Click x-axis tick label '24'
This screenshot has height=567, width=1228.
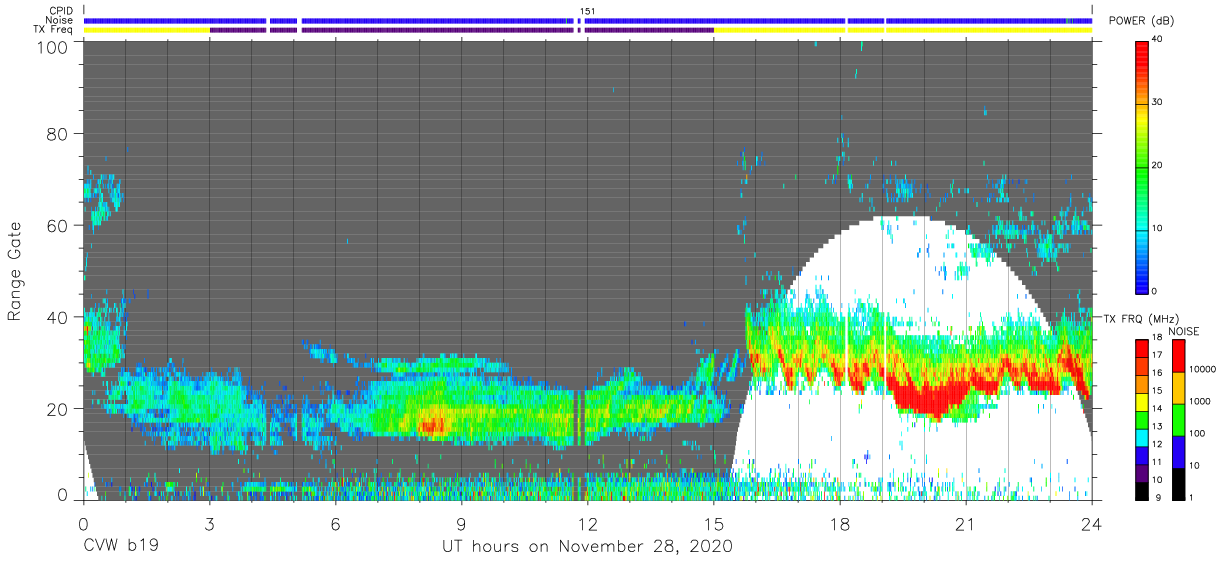coord(1092,524)
